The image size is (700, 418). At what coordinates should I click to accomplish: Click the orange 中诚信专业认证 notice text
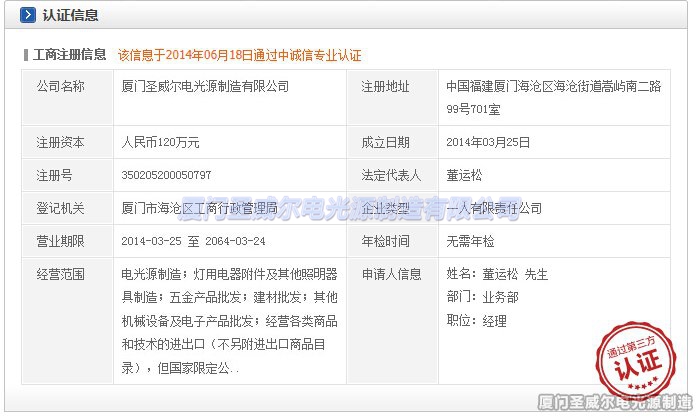(x=239, y=55)
